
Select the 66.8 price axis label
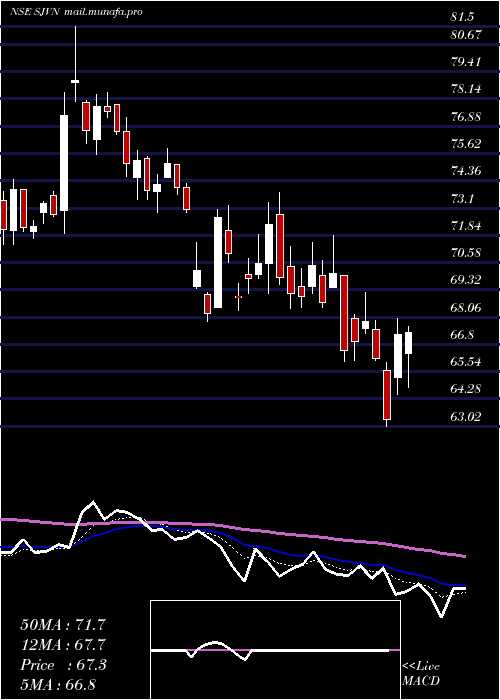[462, 334]
